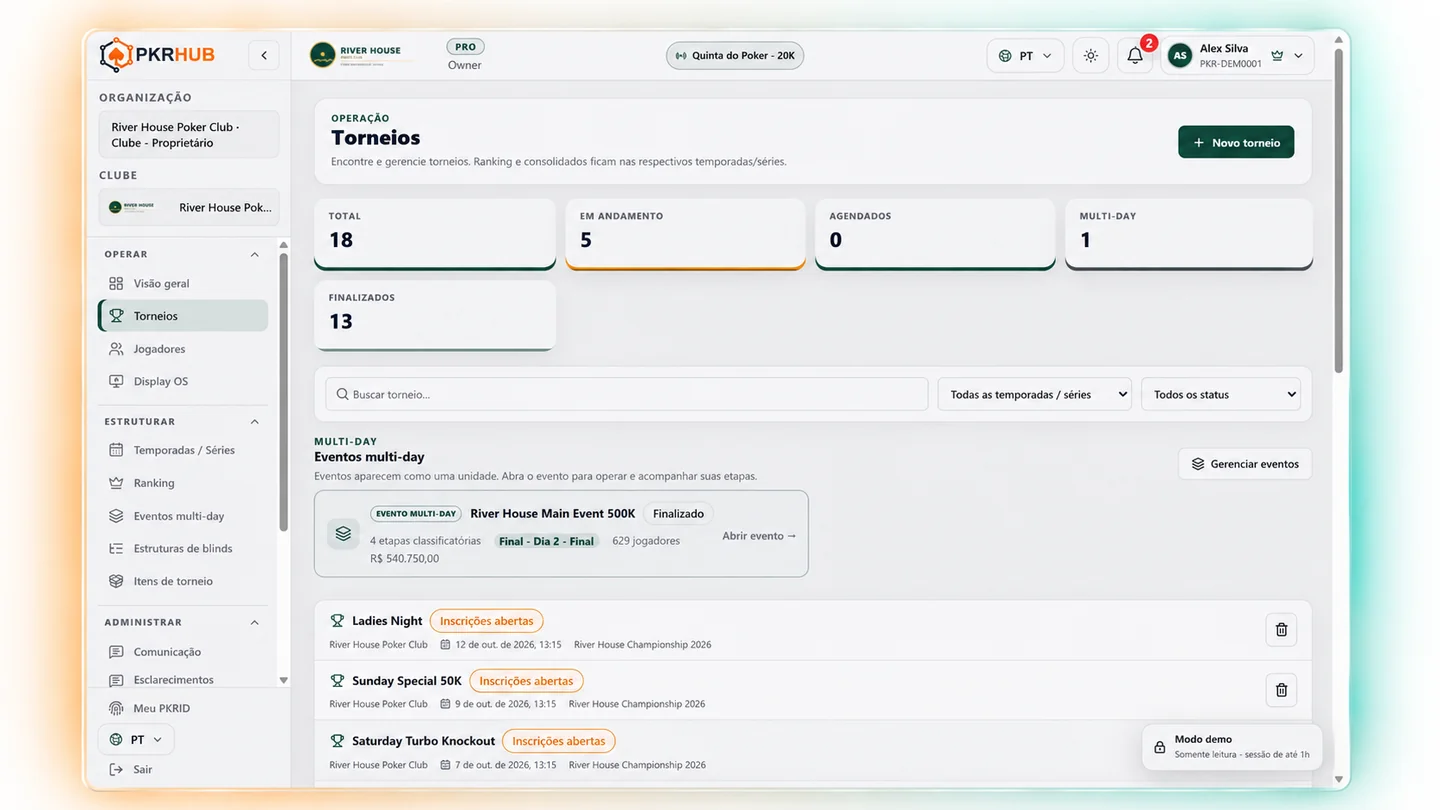Open Temporadas / Séries

pos(183,450)
